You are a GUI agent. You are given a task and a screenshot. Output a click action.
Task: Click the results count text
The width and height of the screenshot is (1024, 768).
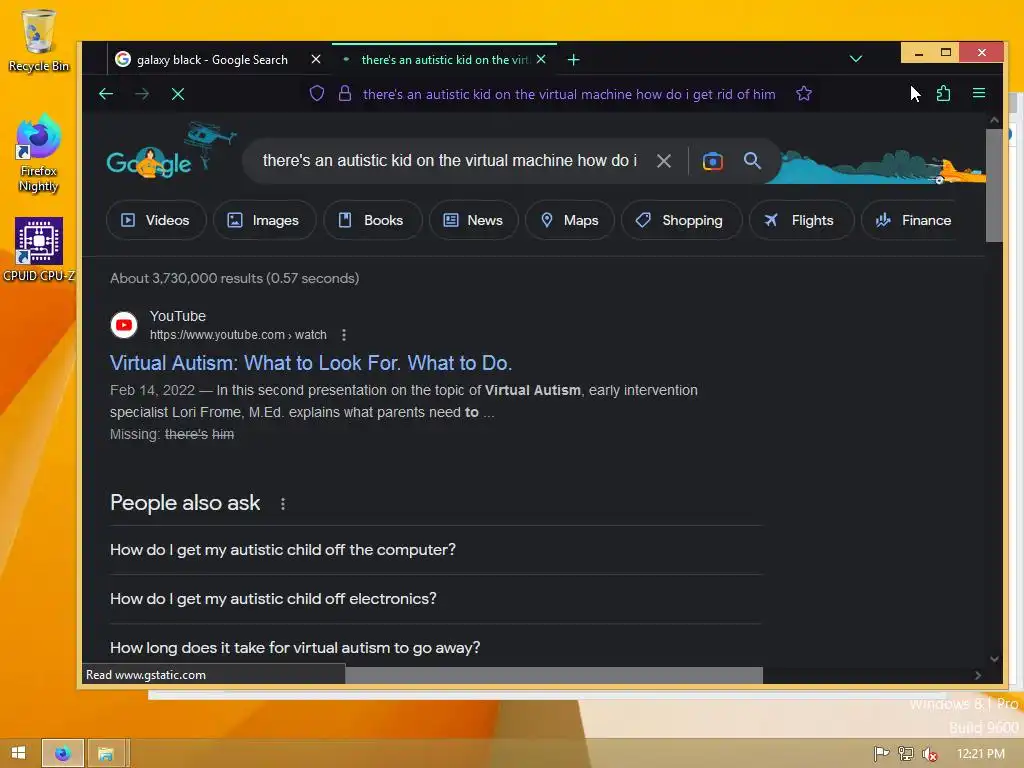tap(234, 278)
